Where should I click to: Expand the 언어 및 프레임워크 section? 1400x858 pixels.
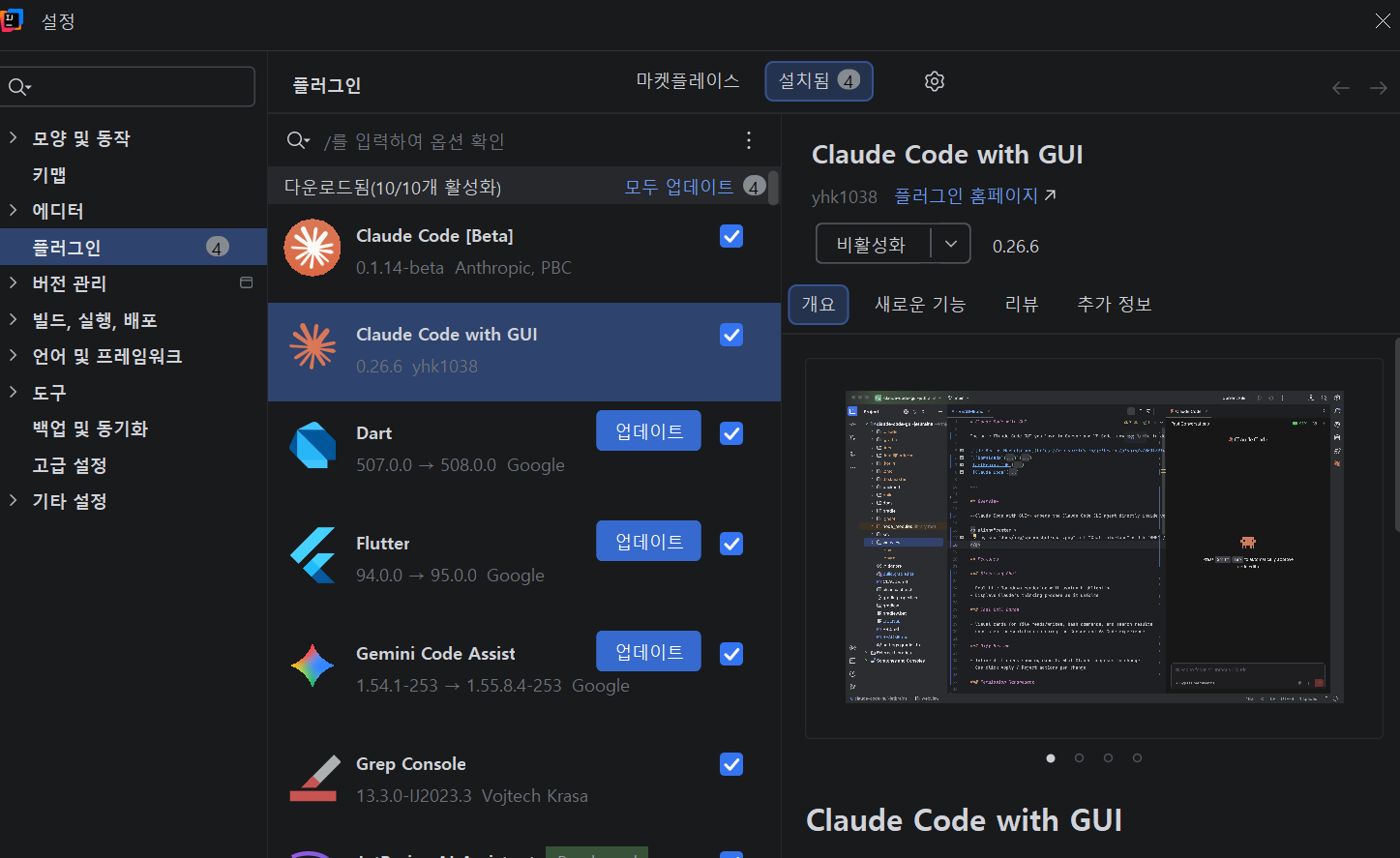(13, 355)
